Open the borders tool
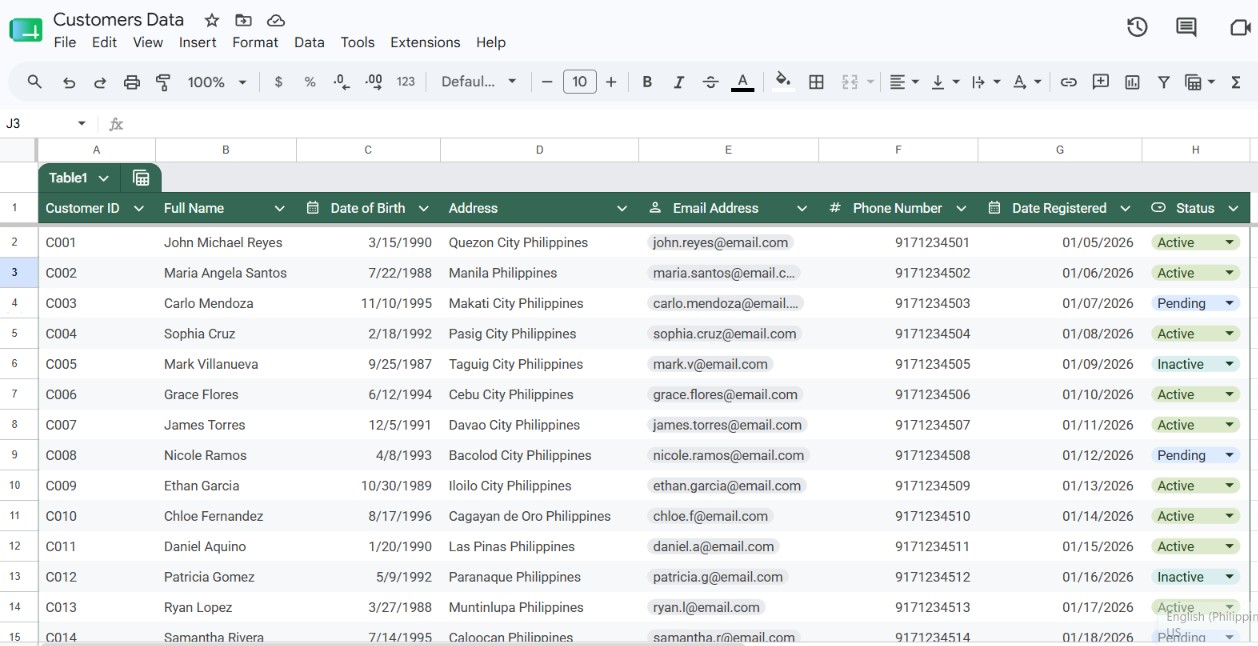 click(816, 82)
